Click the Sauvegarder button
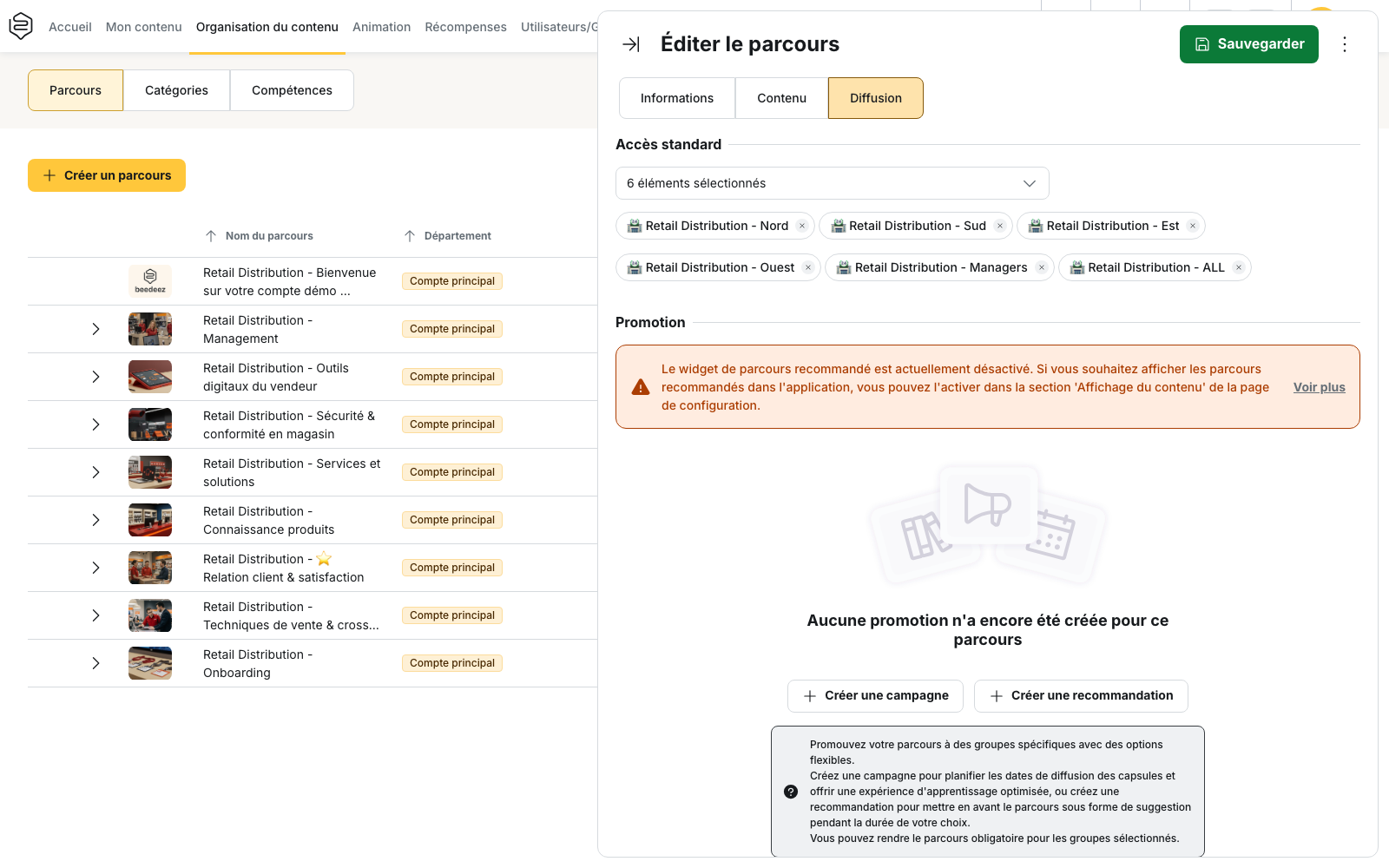The image size is (1389, 868). click(1249, 44)
